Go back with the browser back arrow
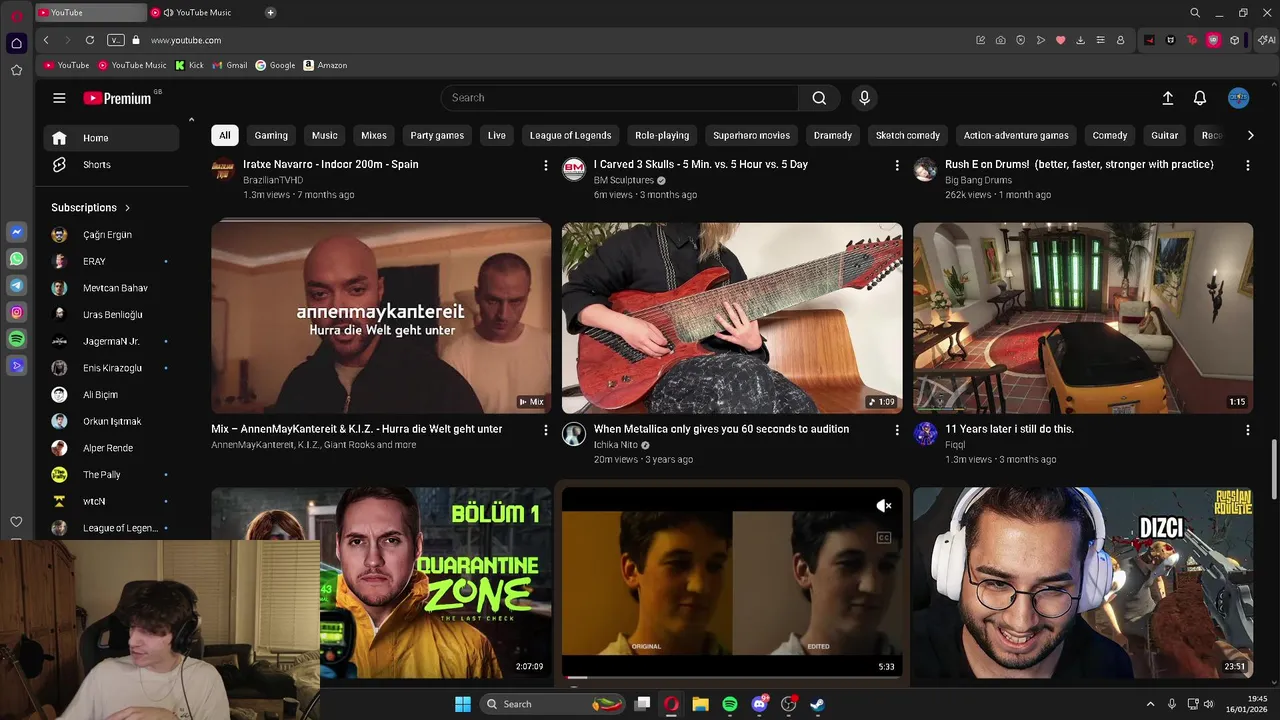The height and width of the screenshot is (720, 1280). (x=46, y=40)
